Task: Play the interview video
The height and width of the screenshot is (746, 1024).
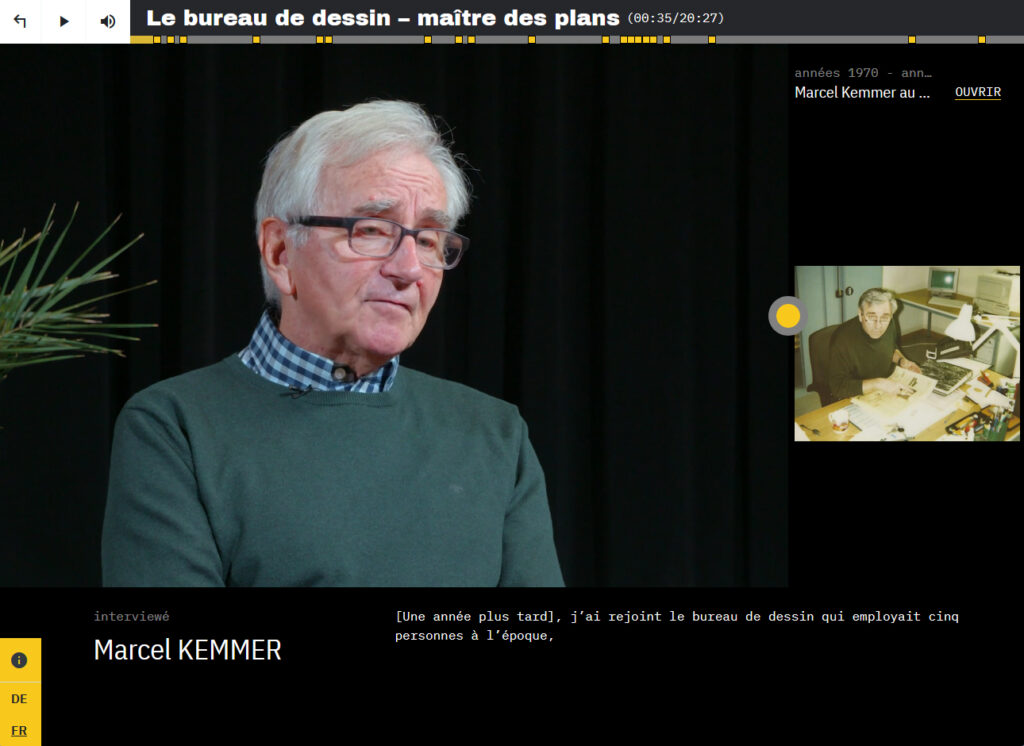Action: pyautogui.click(x=64, y=21)
